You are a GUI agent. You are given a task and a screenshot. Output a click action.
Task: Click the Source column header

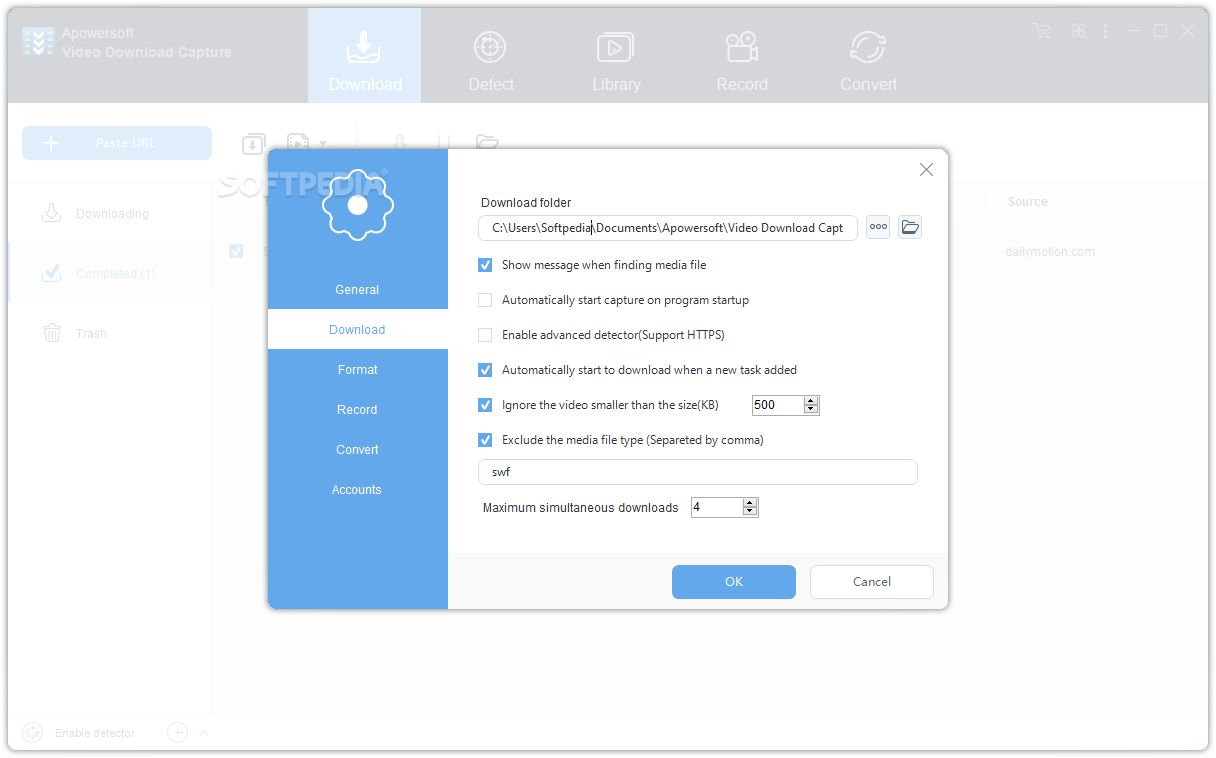(1027, 202)
